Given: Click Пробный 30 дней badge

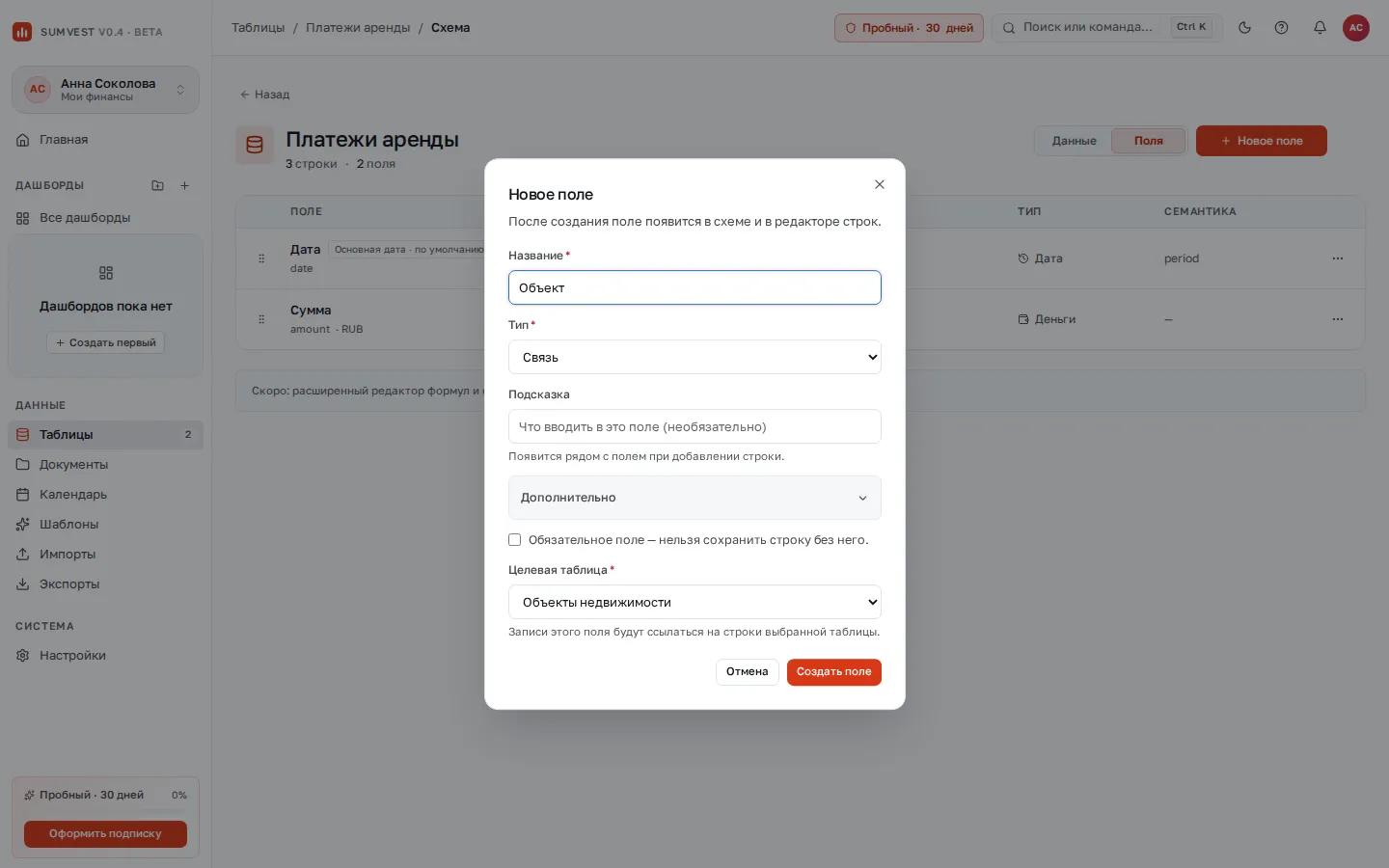Looking at the screenshot, I should (x=909, y=28).
